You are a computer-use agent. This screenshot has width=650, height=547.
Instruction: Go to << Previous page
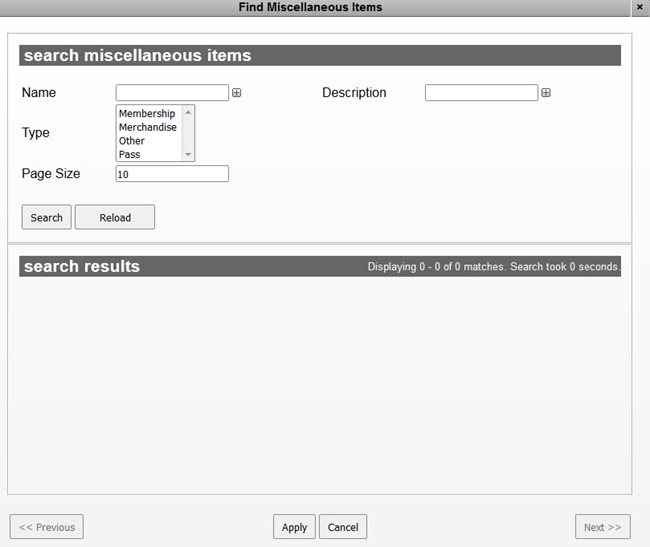click(x=47, y=527)
